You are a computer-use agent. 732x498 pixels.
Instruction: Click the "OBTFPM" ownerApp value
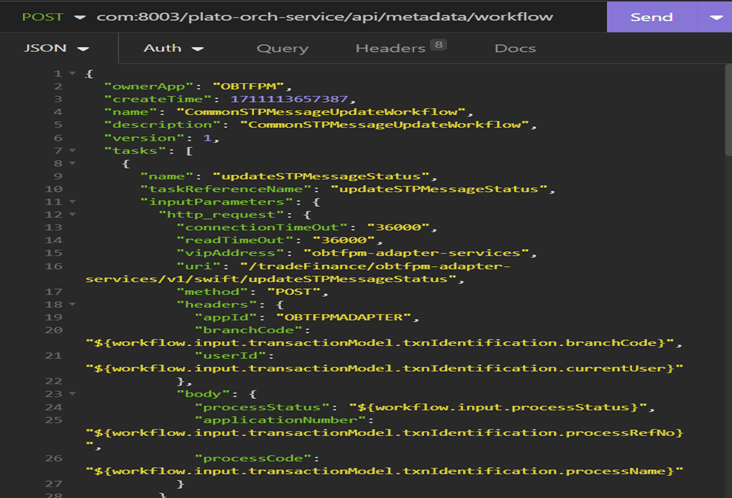click(248, 86)
